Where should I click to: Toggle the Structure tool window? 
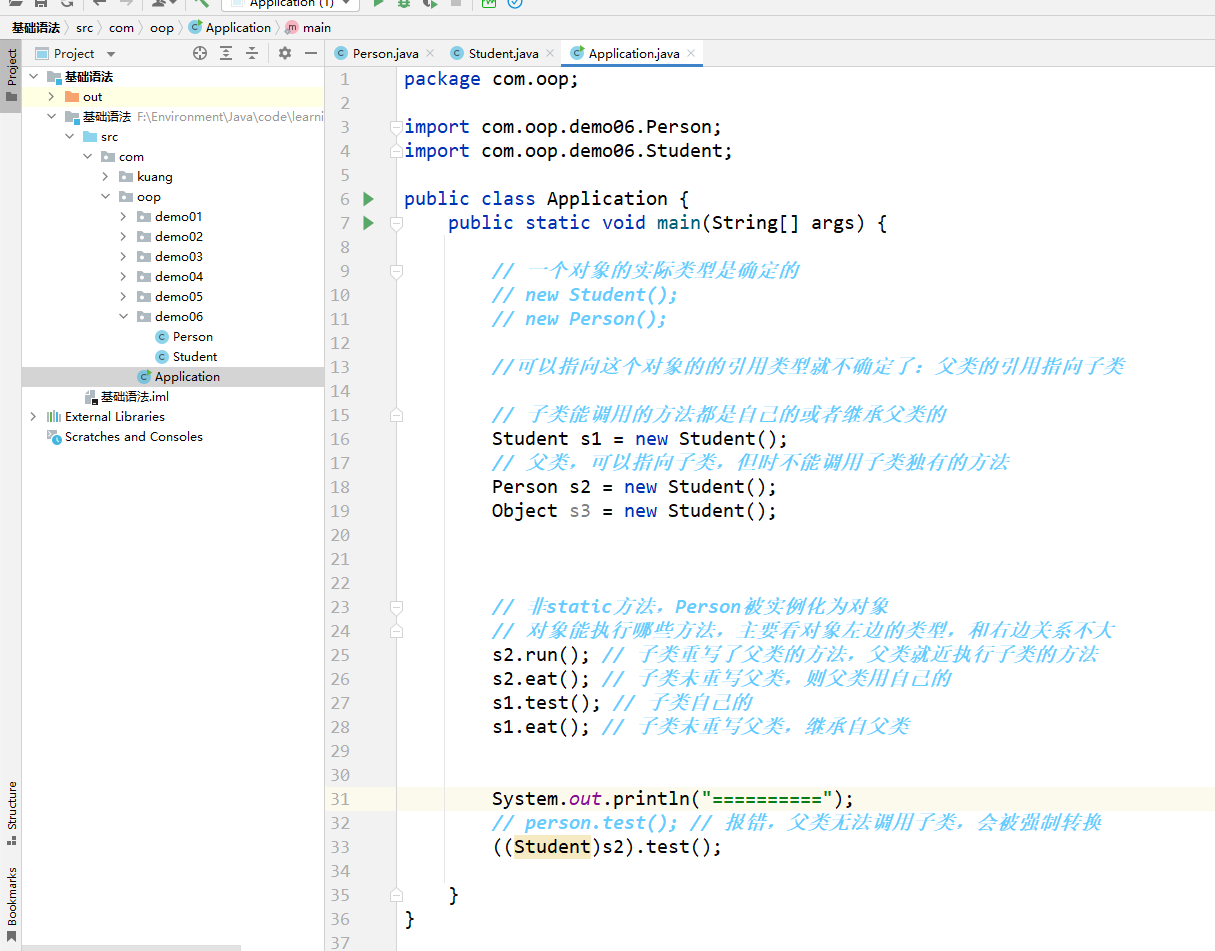11,812
